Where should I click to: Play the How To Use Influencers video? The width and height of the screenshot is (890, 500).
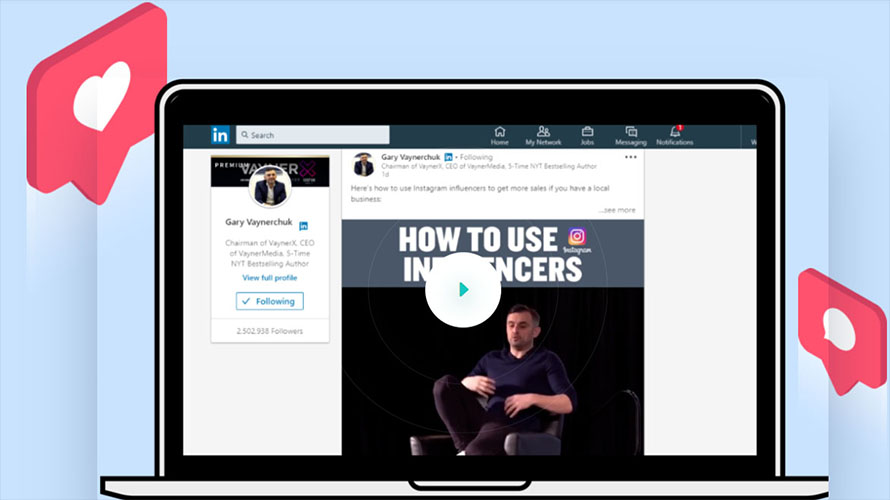463,289
